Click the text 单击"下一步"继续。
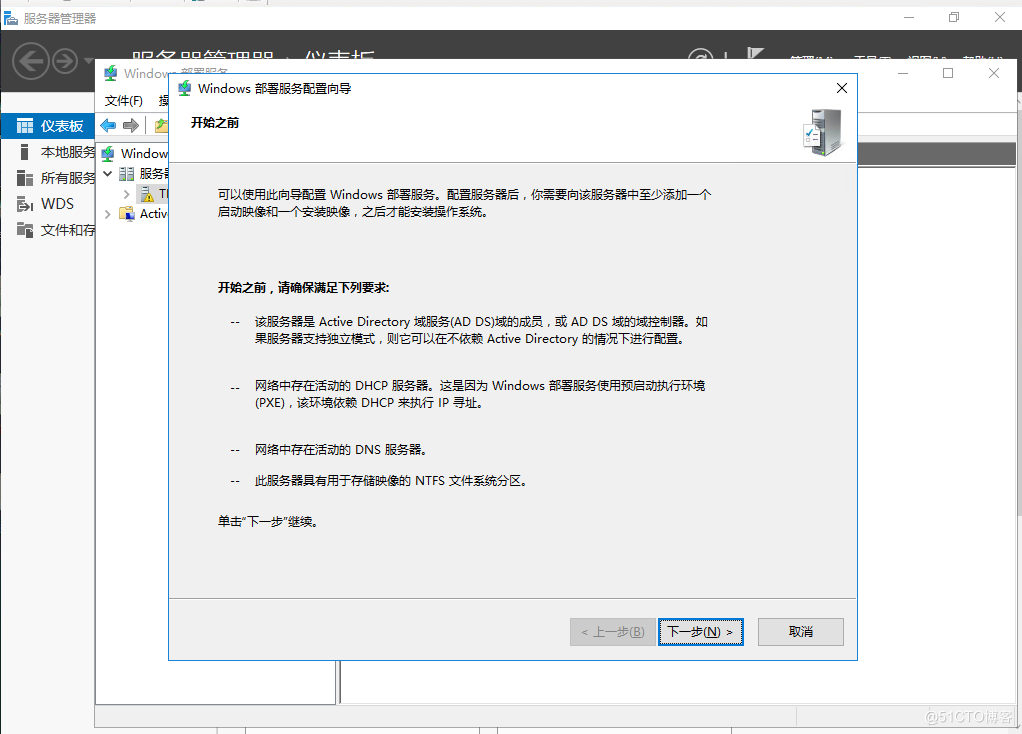This screenshot has height=734, width=1022. (x=268, y=521)
